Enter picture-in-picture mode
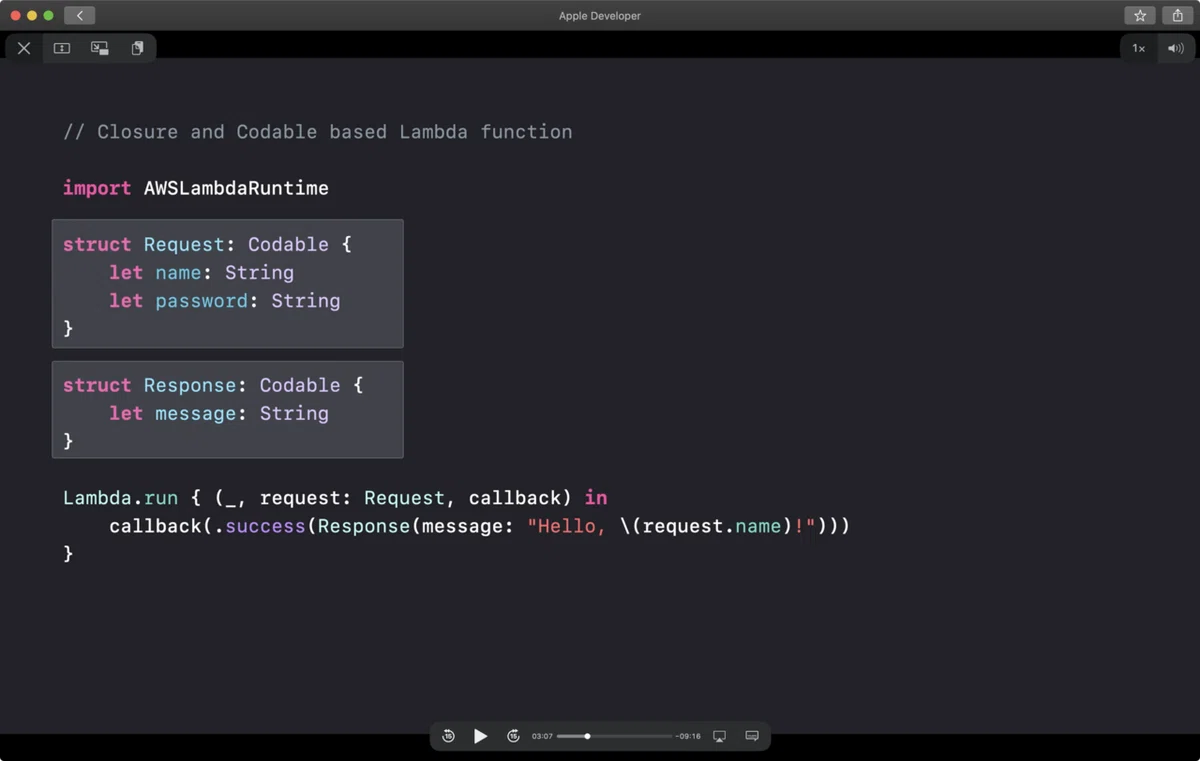This screenshot has width=1200, height=761. click(100, 48)
